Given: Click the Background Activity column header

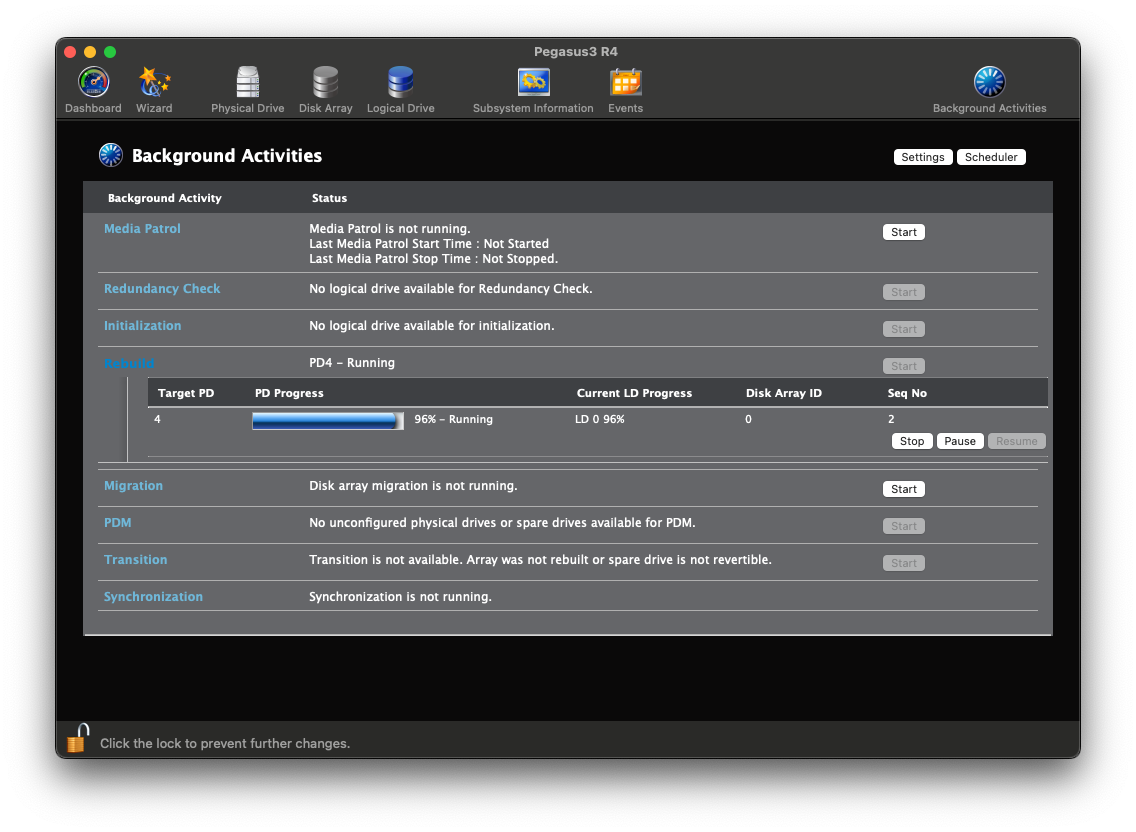Looking at the screenshot, I should (x=164, y=198).
